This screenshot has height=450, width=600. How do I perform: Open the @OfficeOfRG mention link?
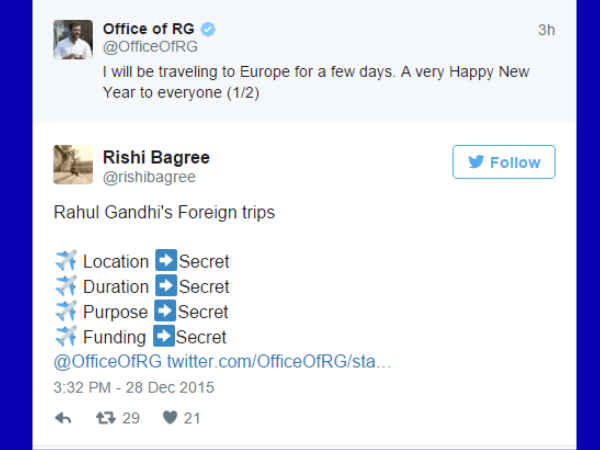[108, 360]
